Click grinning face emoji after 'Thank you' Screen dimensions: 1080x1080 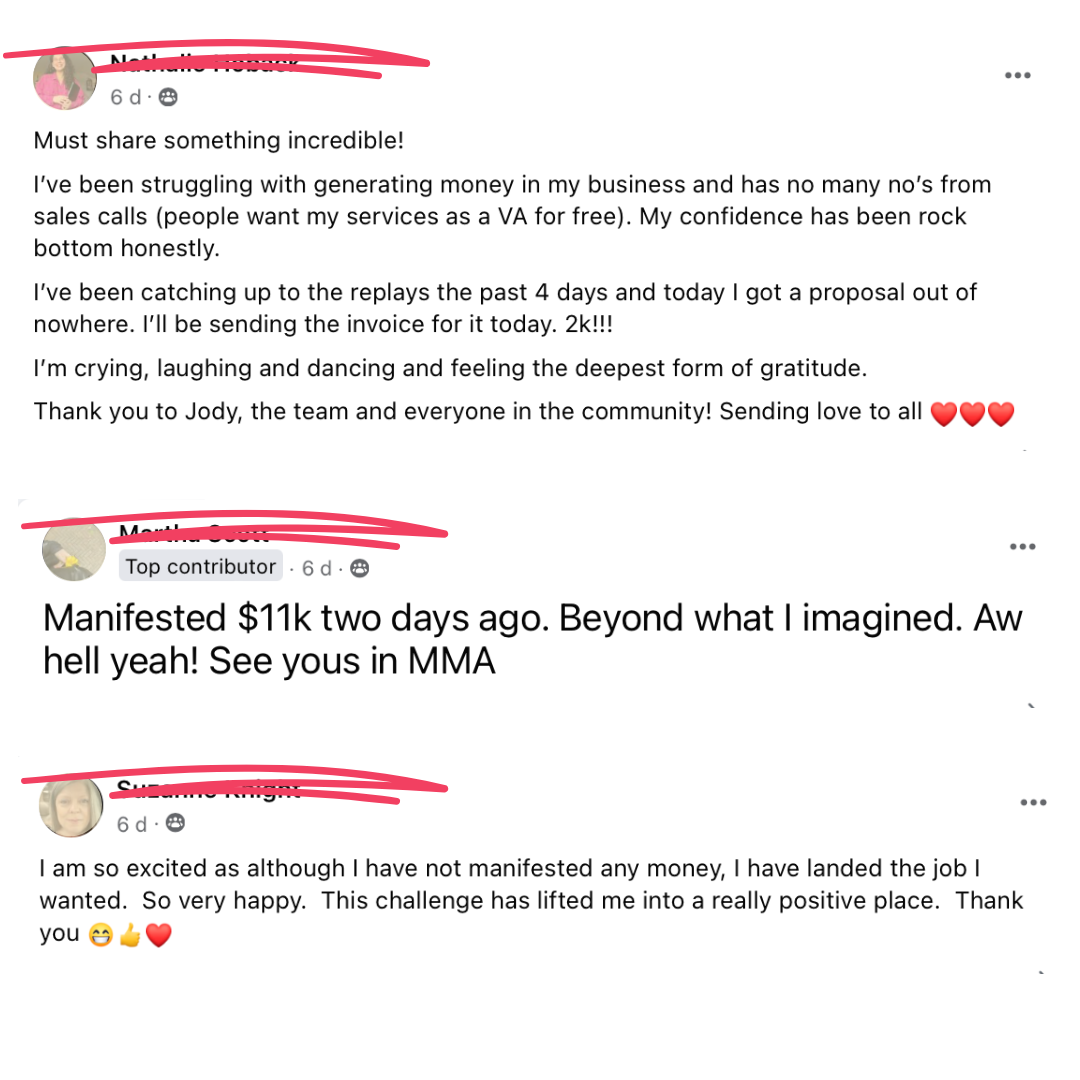coord(101,935)
